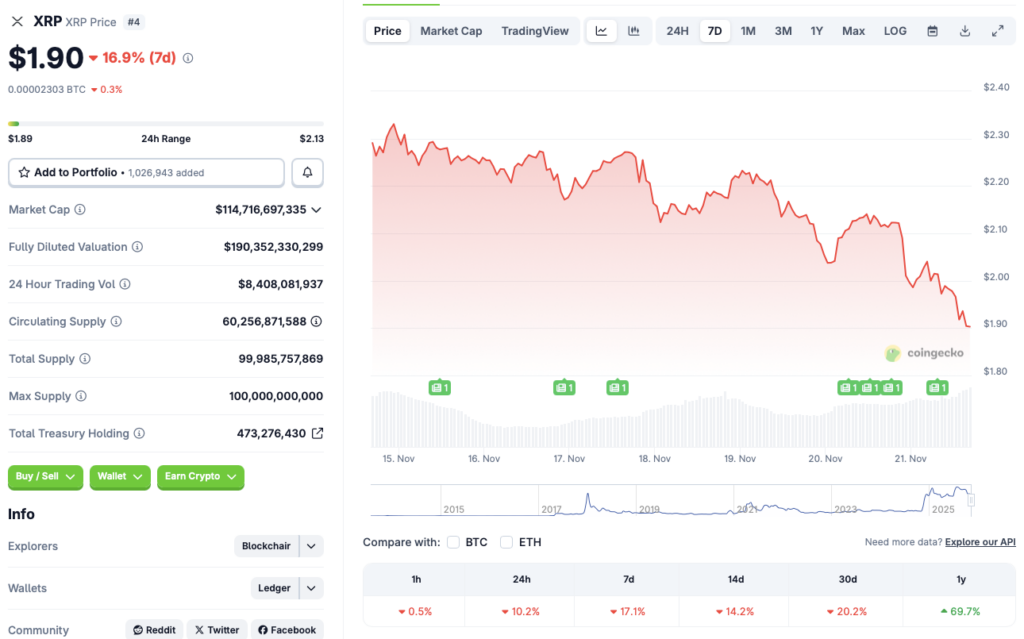Switch to the TradingView tab
The height and width of the screenshot is (639, 1024).
(x=535, y=31)
